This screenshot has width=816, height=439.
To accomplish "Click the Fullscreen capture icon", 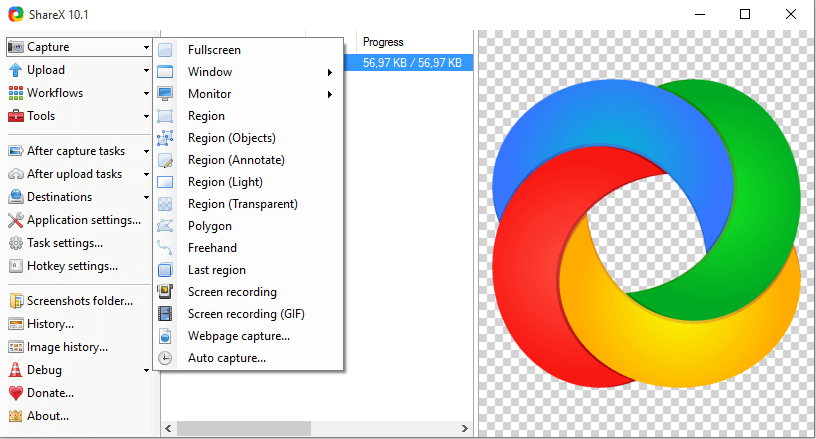I will (166, 50).
